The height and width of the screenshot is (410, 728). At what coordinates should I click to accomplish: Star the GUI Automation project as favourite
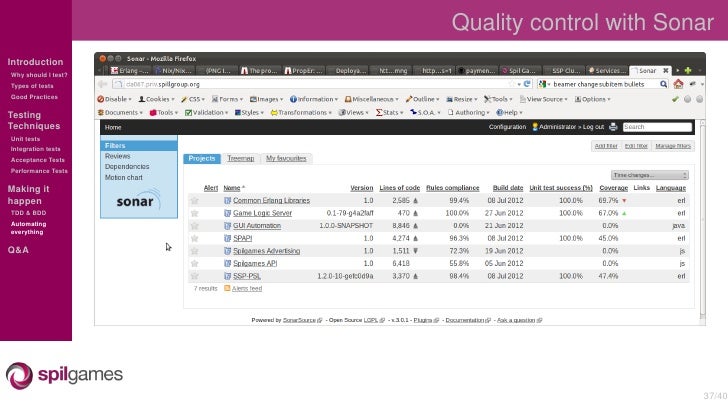point(195,226)
